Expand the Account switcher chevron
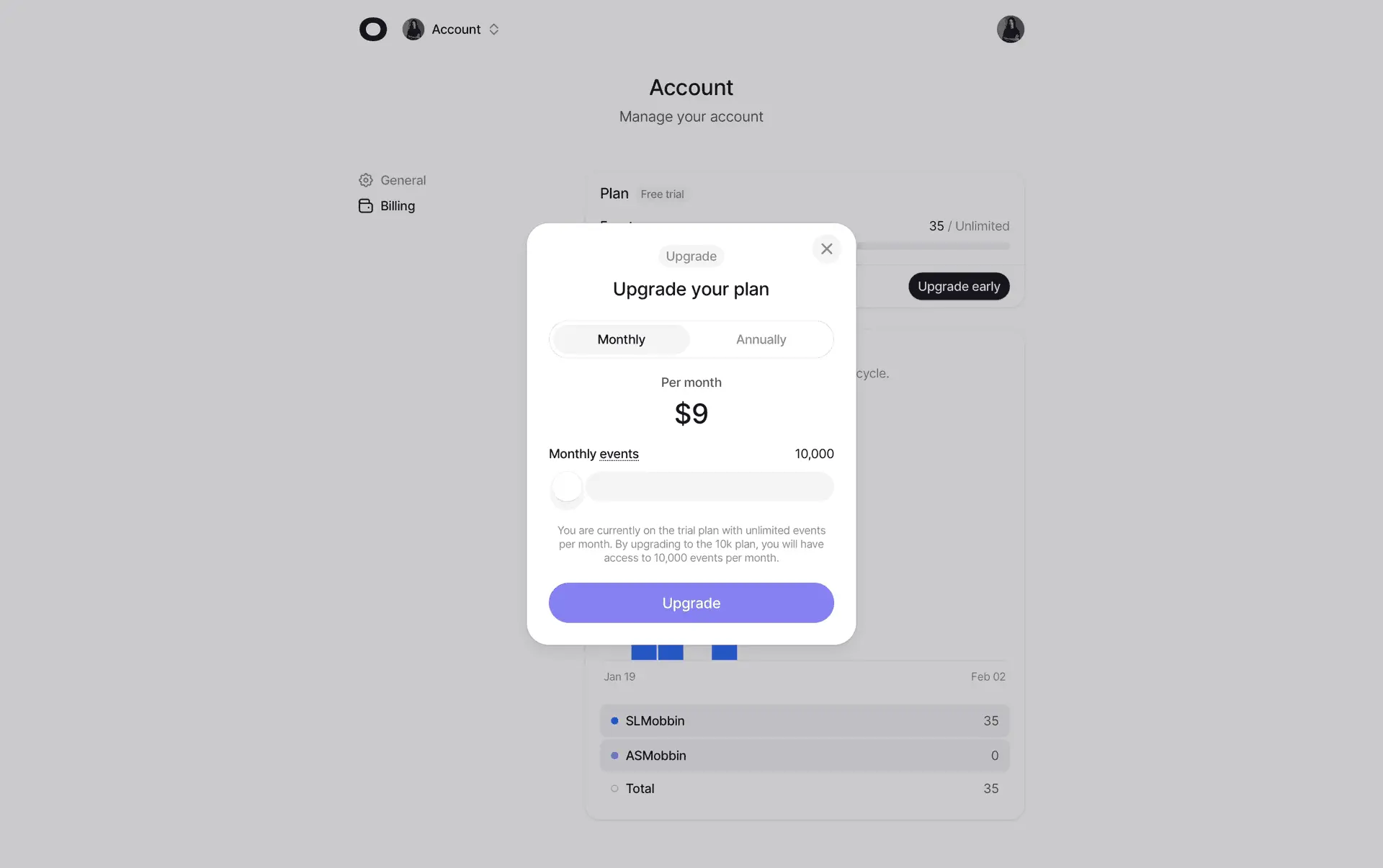 tap(494, 30)
